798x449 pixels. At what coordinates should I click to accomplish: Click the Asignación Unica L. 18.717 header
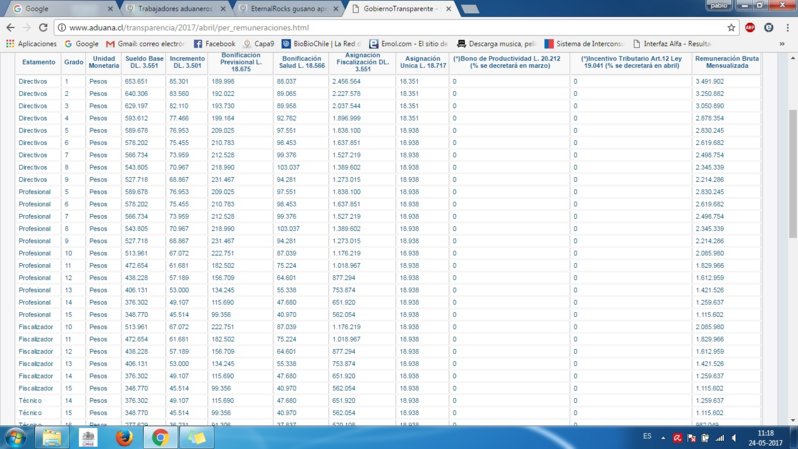(x=422, y=62)
